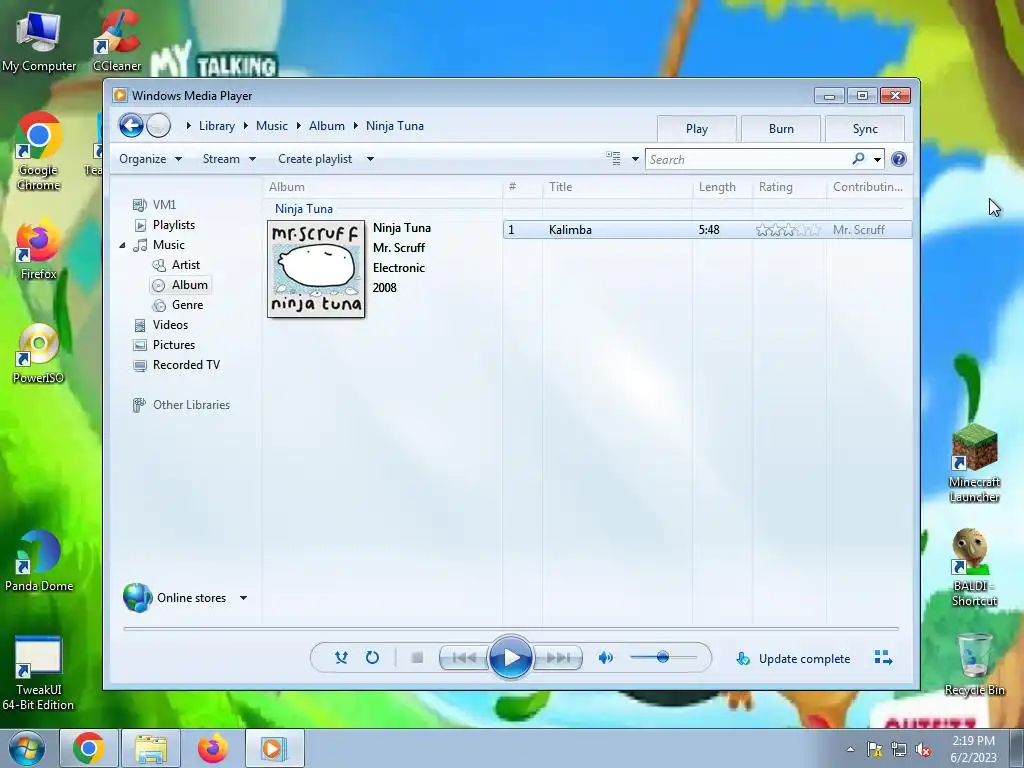Click the Previous track button
Image resolution: width=1024 pixels, height=768 pixels.
pyautogui.click(x=464, y=658)
